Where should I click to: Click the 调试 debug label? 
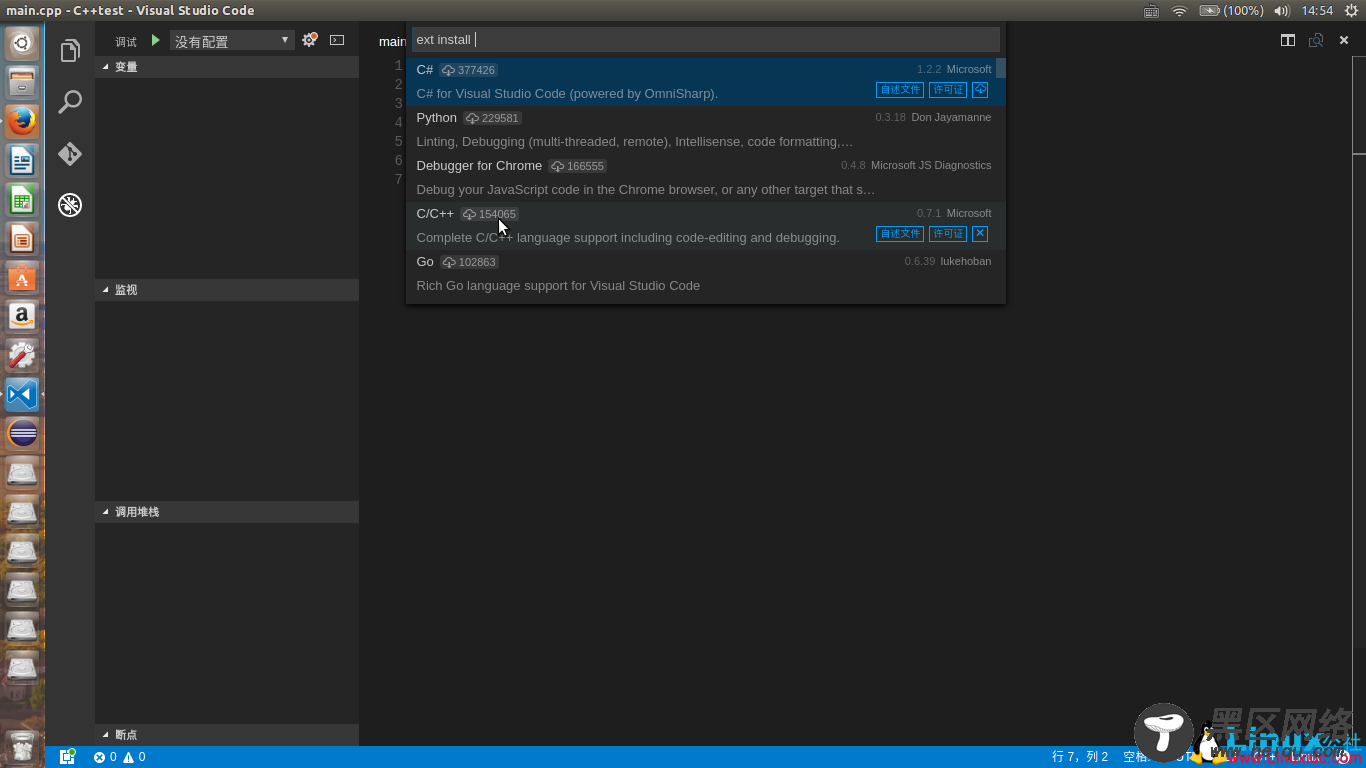(x=126, y=41)
